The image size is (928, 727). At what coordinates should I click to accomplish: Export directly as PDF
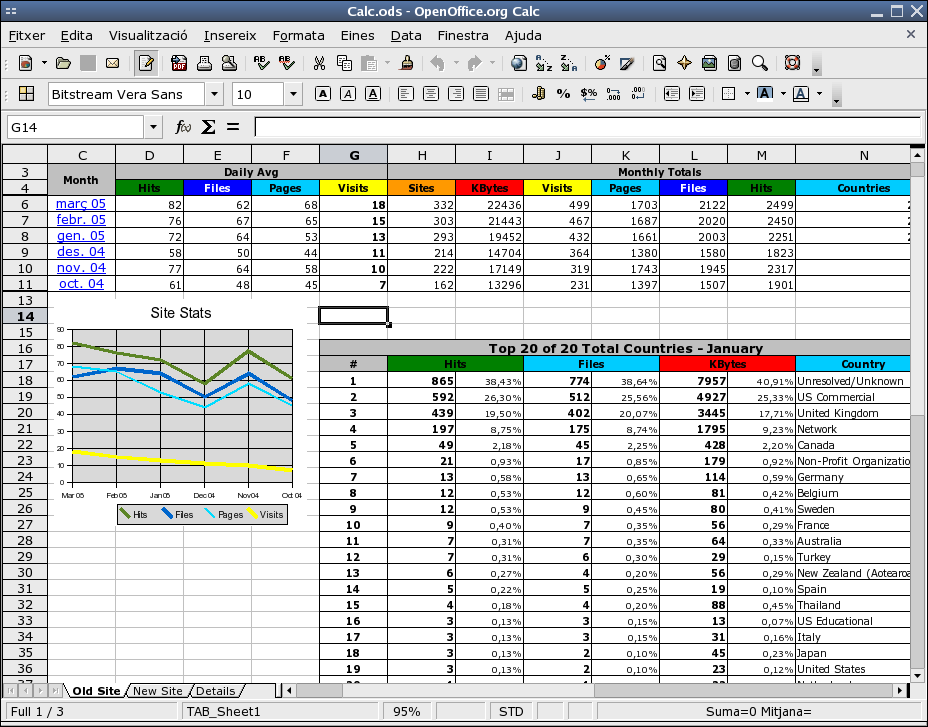[179, 63]
